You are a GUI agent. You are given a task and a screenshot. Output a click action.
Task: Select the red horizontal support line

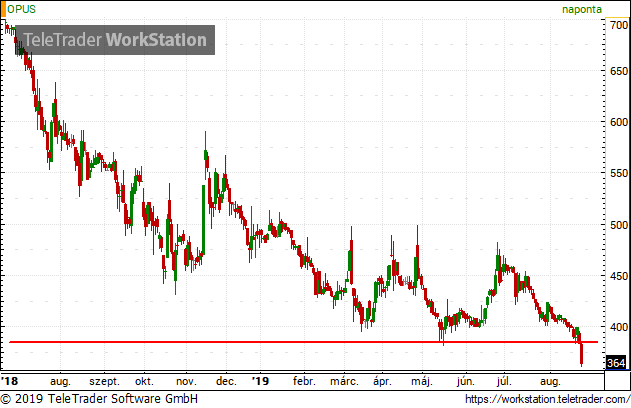click(303, 342)
